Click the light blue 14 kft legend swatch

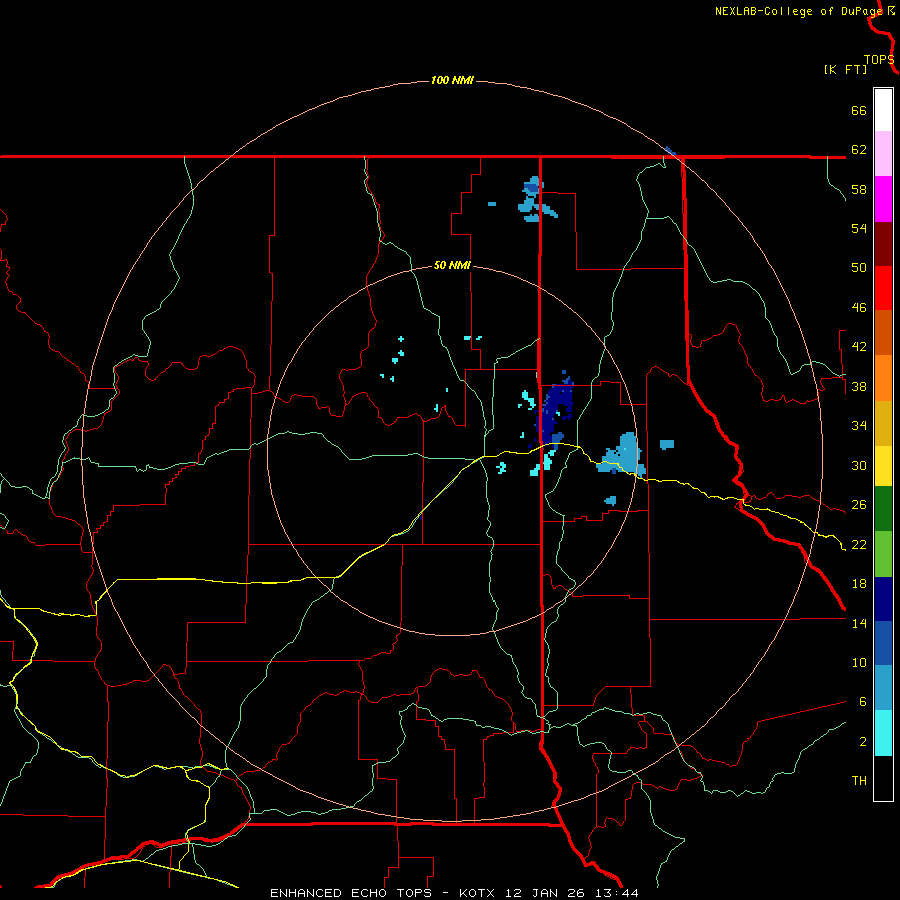(x=883, y=687)
